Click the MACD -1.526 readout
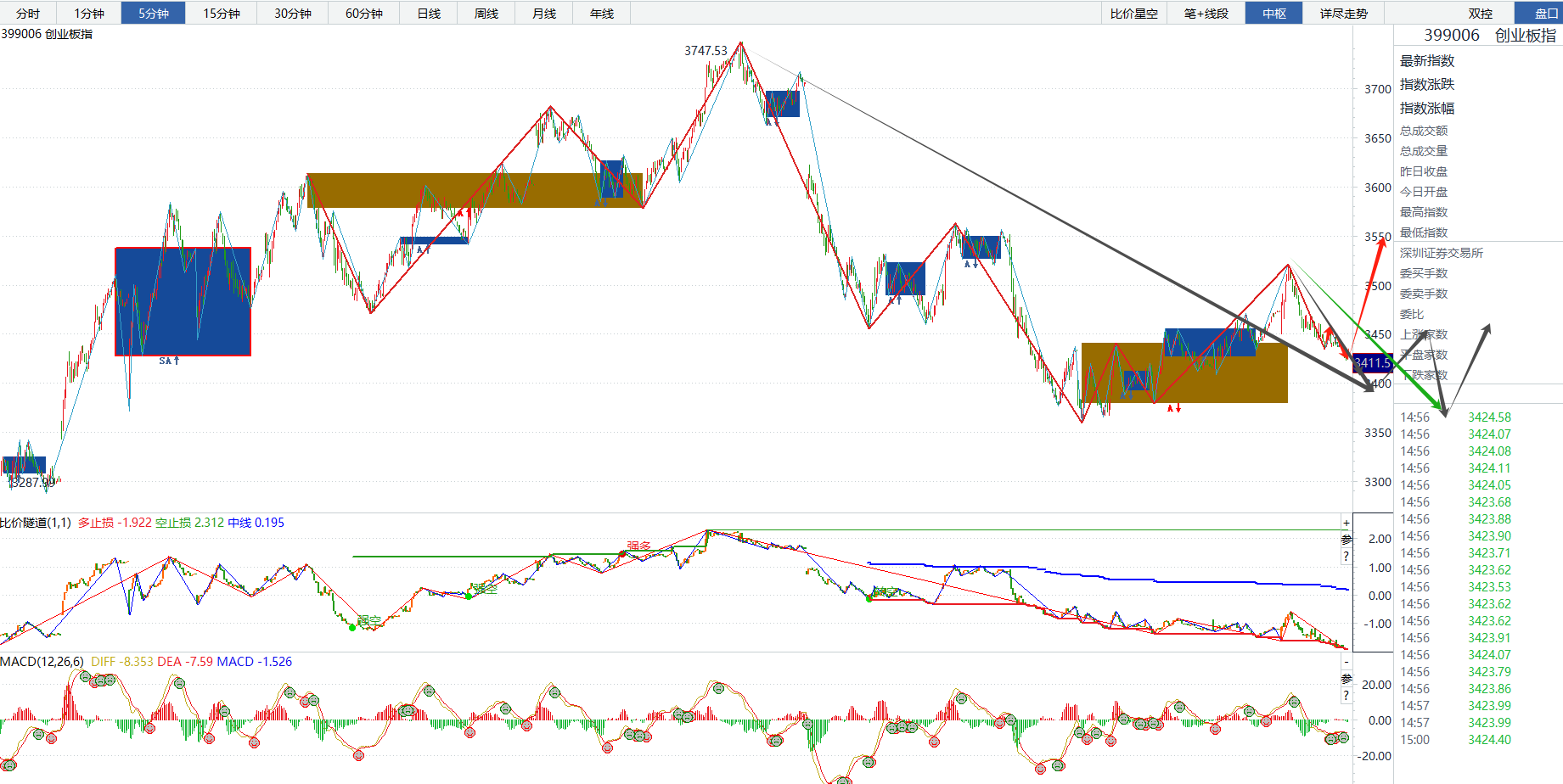1563x784 pixels. tap(255, 662)
